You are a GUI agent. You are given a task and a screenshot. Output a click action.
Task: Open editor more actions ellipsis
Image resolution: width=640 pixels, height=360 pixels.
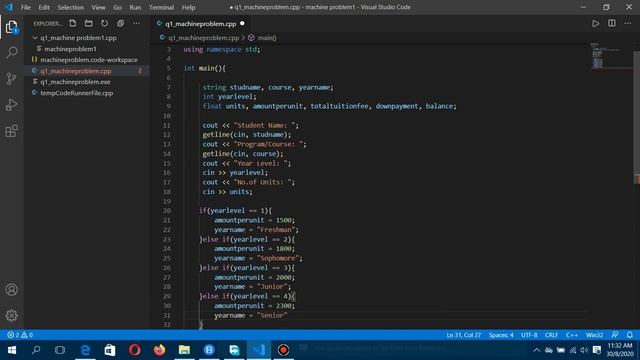click(x=627, y=23)
